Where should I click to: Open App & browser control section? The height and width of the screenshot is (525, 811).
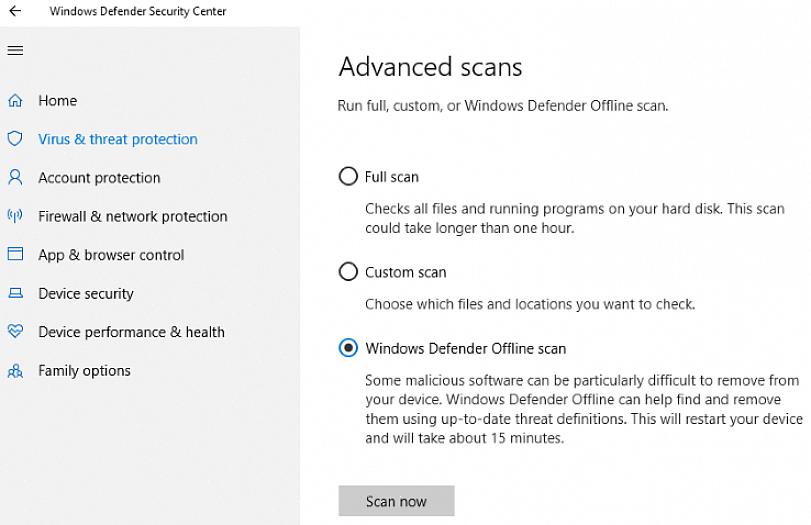click(111, 255)
